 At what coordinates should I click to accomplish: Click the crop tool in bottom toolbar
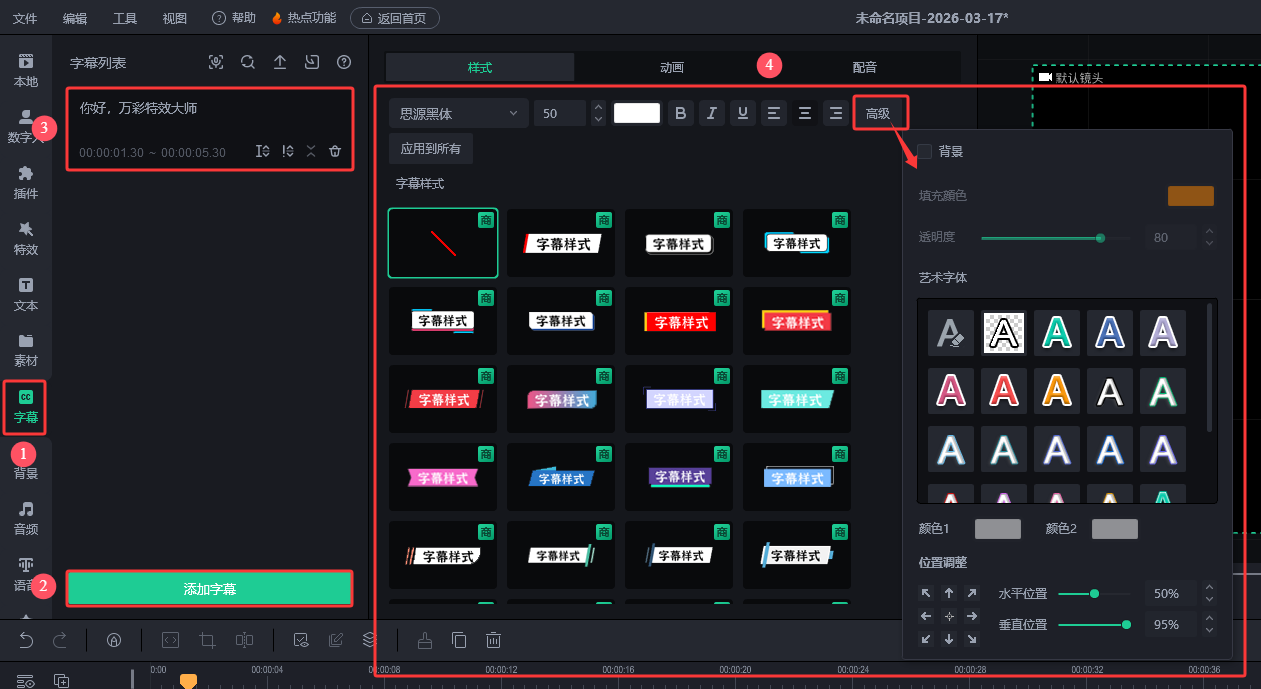(x=207, y=640)
